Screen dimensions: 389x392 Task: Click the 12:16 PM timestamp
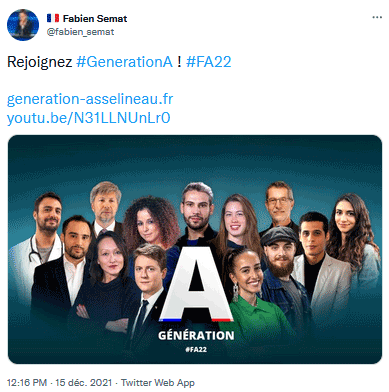pyautogui.click(x=27, y=382)
